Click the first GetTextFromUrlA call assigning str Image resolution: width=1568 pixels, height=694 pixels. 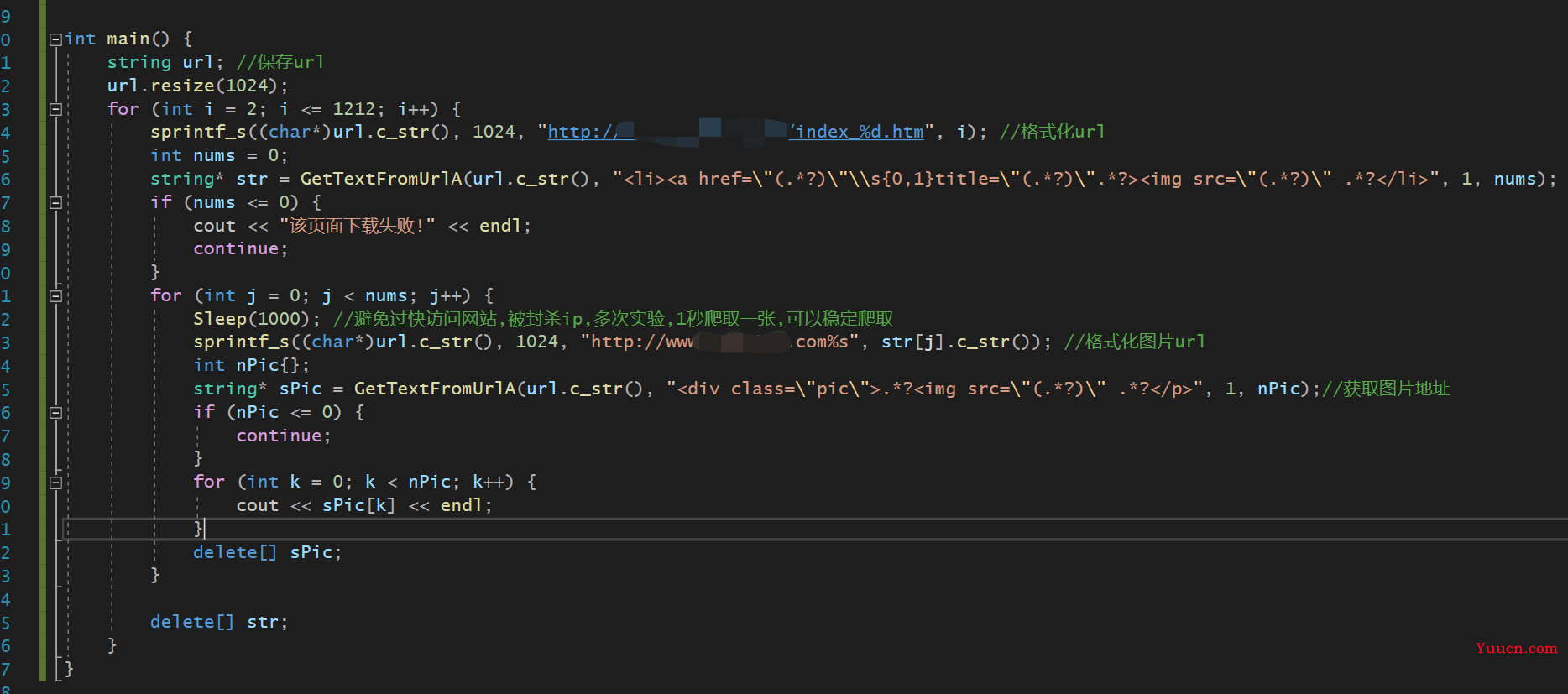tap(854, 179)
